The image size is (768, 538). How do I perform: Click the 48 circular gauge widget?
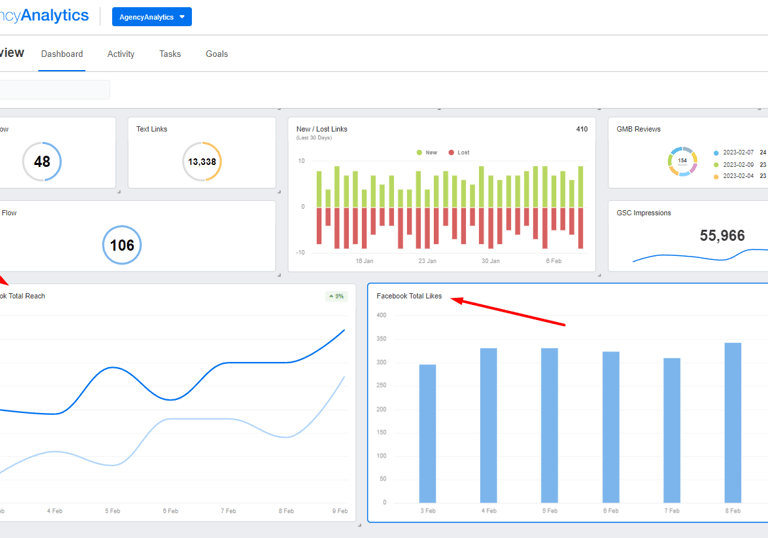(x=42, y=162)
